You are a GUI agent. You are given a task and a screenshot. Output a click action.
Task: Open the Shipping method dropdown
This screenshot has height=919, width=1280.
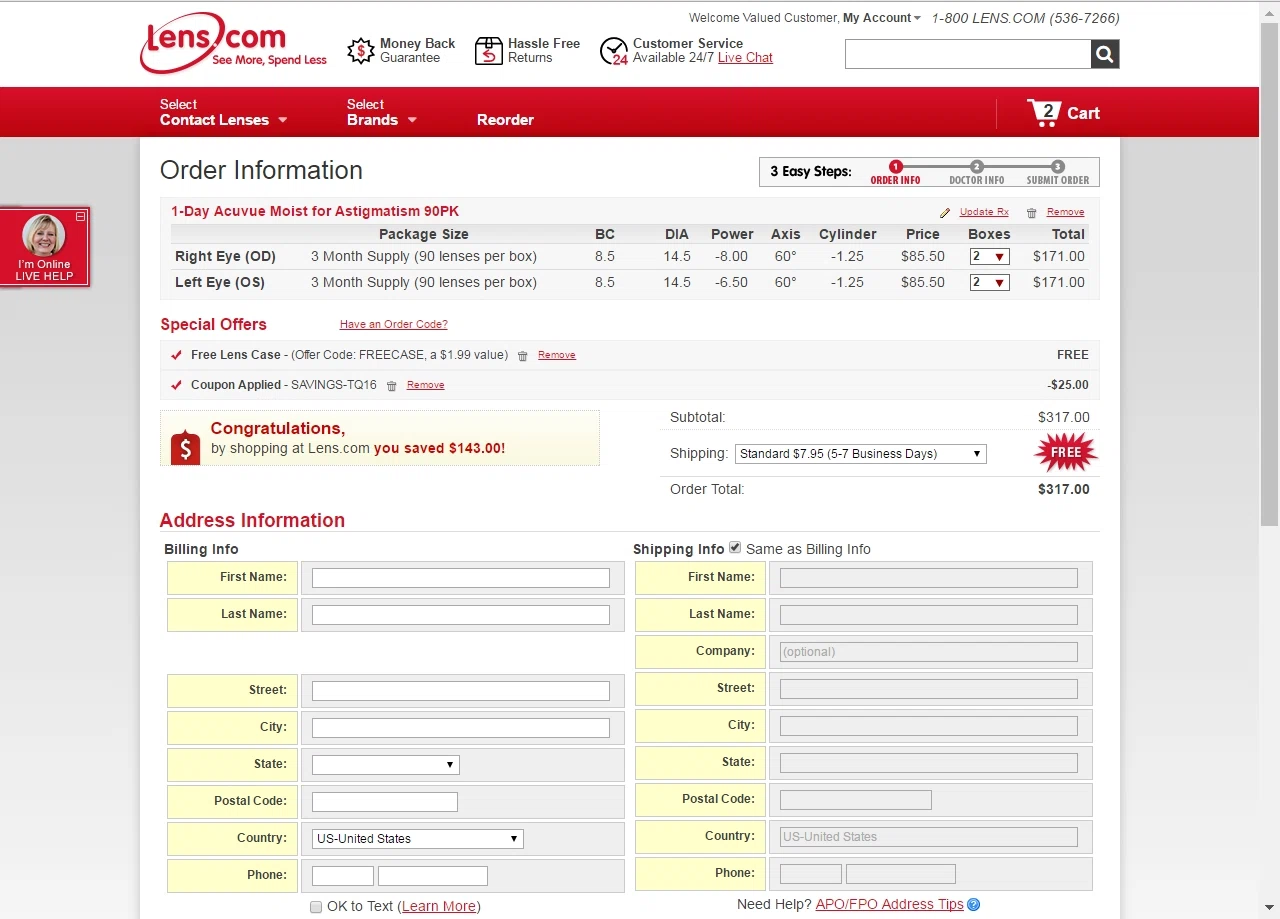pyautogui.click(x=861, y=454)
